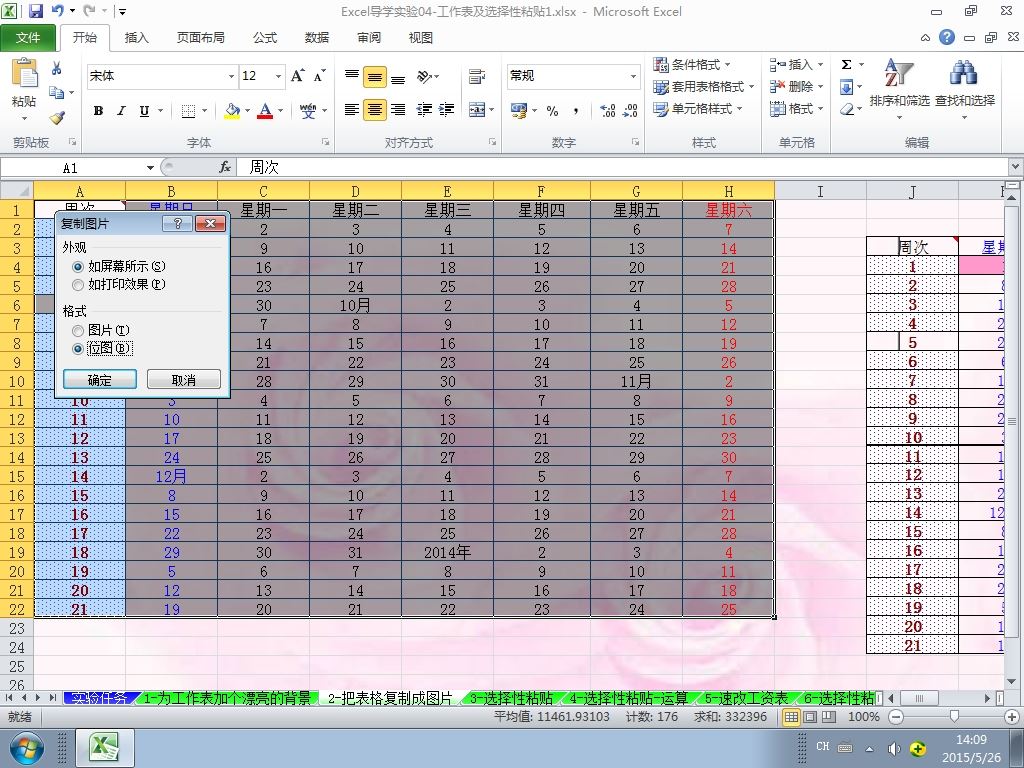Screen dimensions: 1024x768
Task: Switch to Page Layout view in status bar
Action: [810, 717]
